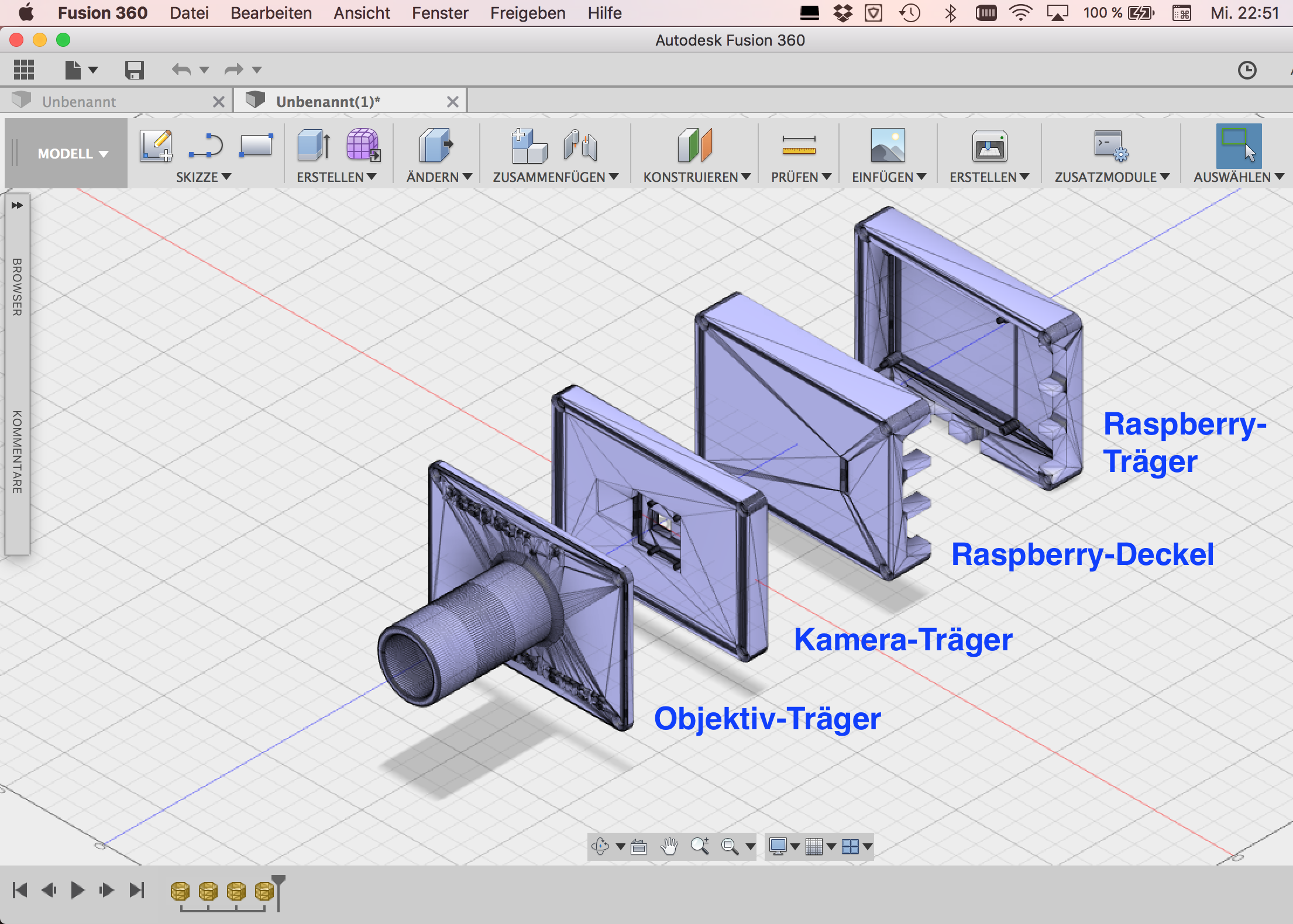Select the sketch Line tool
The height and width of the screenshot is (924, 1293).
206,145
